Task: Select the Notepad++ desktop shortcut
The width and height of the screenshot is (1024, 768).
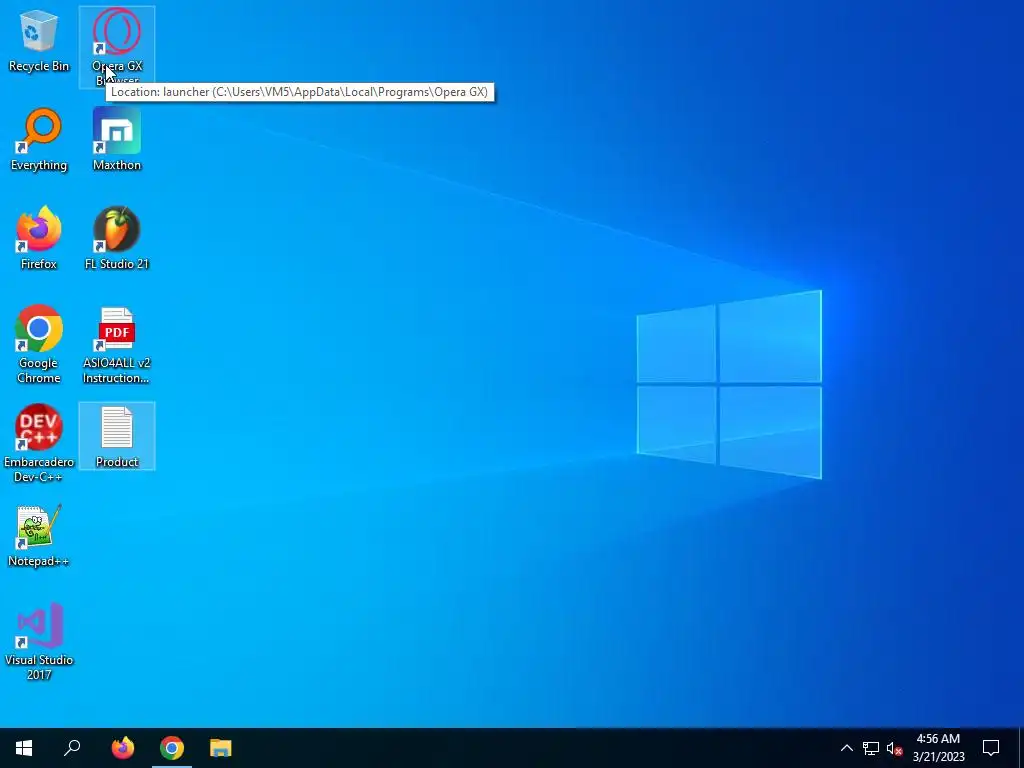Action: (x=39, y=536)
